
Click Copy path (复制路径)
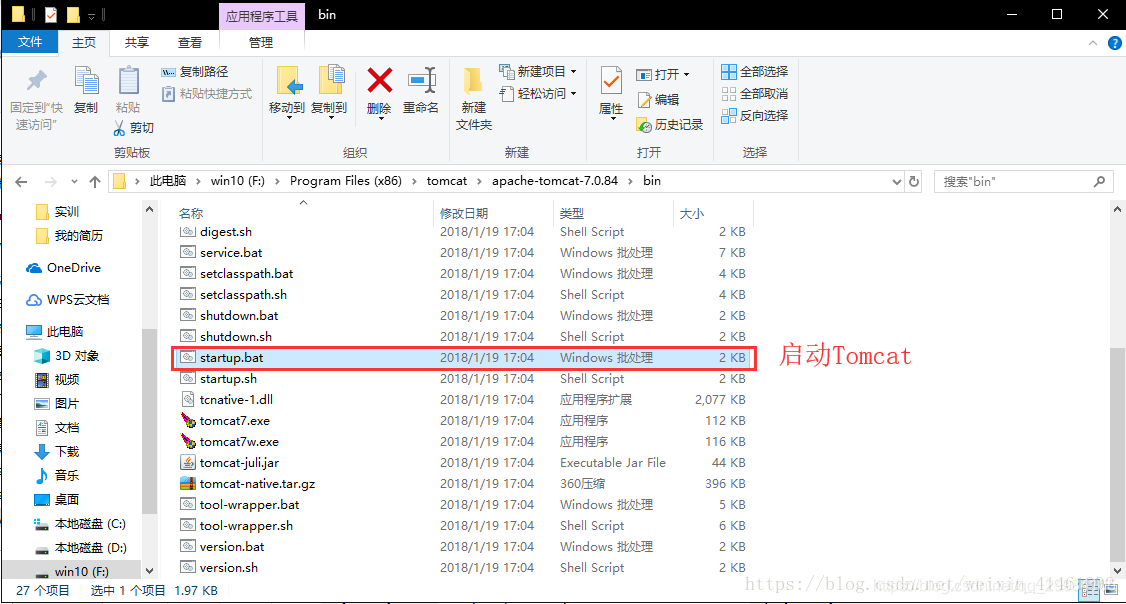(x=195, y=72)
